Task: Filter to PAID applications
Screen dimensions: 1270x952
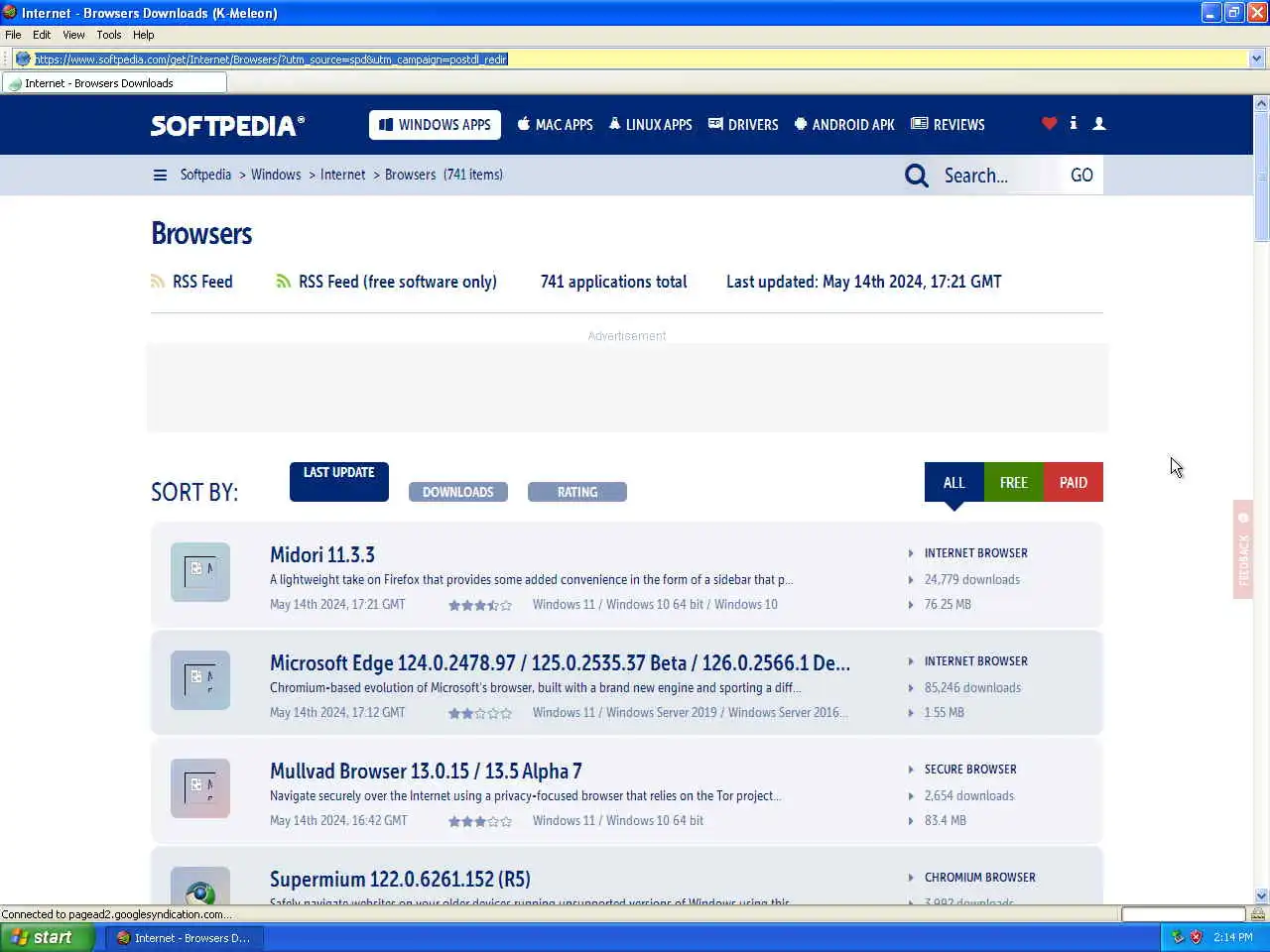Action: click(1074, 483)
